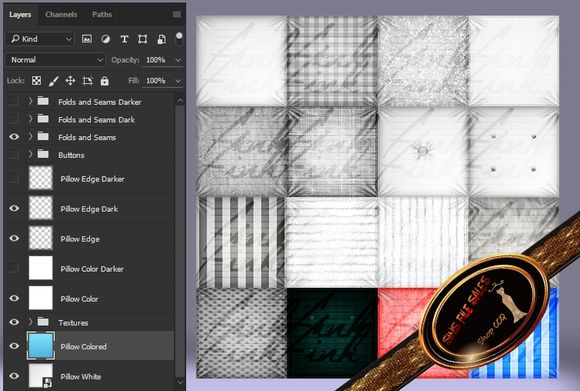The width and height of the screenshot is (580, 391).
Task: Click the Buttons group folder icon
Action: (43, 154)
